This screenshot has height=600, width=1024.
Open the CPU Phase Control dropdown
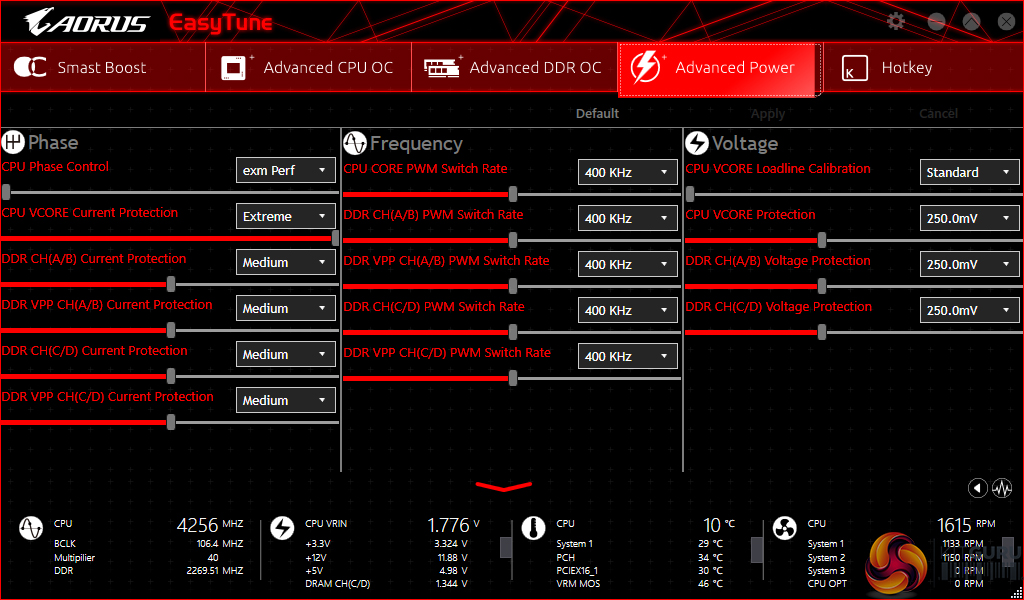click(x=285, y=170)
